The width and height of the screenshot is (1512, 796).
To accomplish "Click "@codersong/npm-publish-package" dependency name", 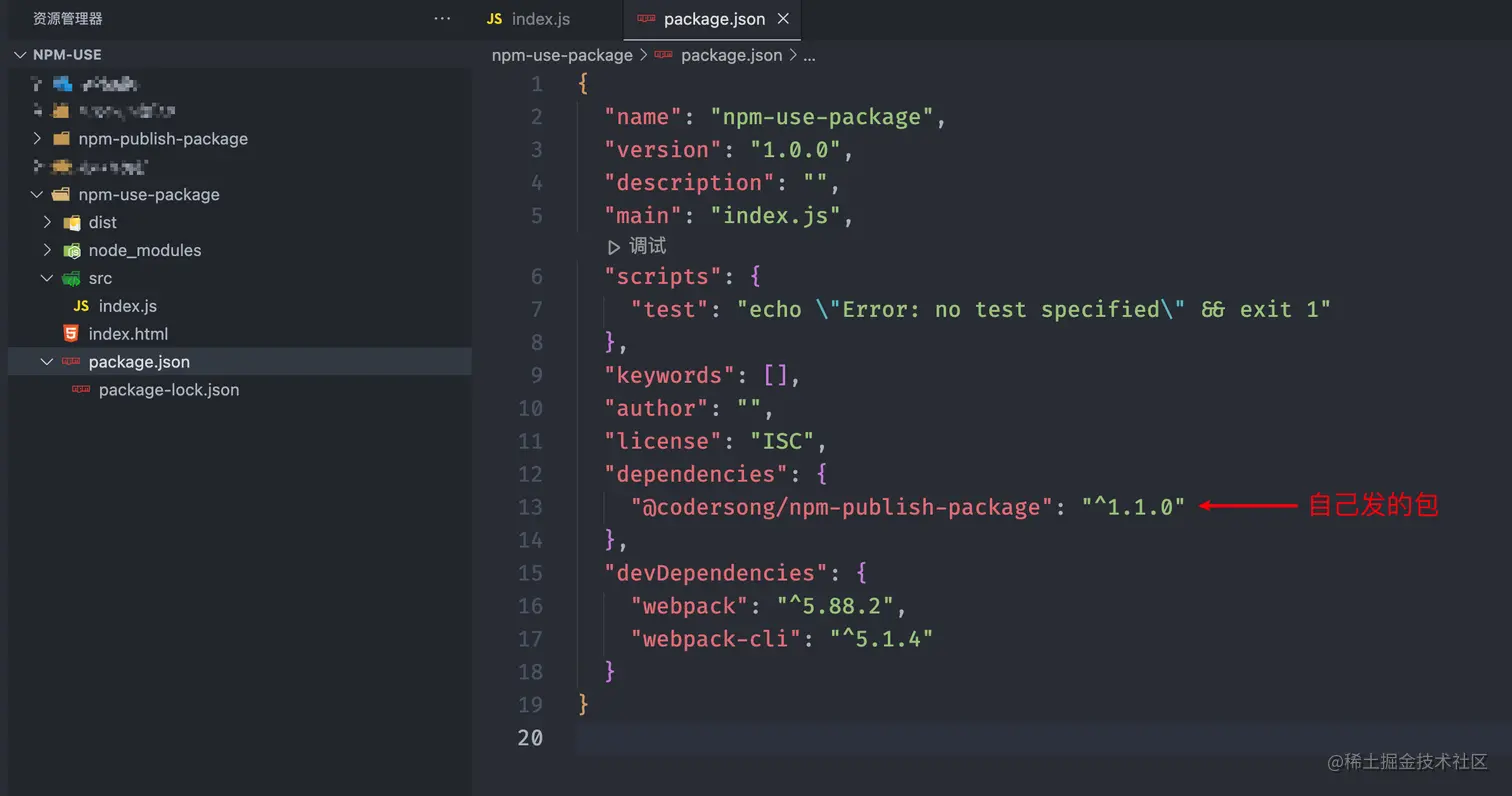I will pyautogui.click(x=842, y=507).
